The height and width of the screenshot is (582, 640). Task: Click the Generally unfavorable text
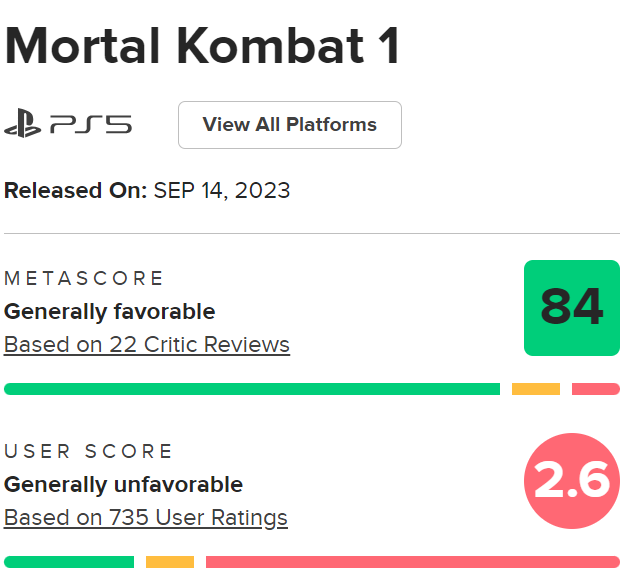coord(124,485)
